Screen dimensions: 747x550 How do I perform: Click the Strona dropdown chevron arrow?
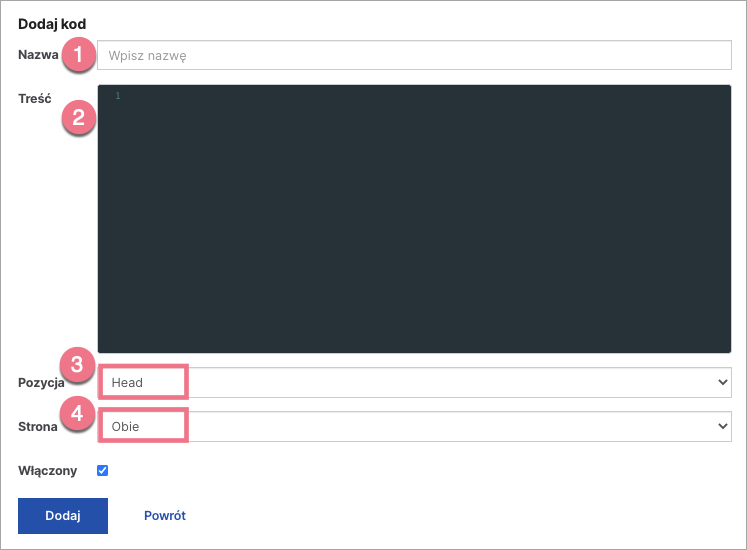(723, 426)
